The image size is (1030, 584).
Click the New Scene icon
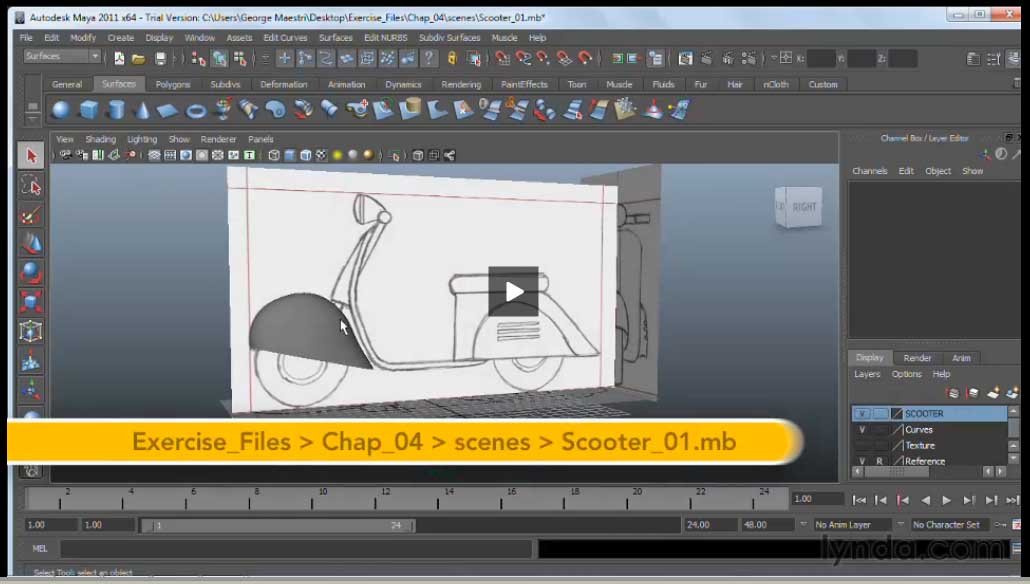[x=119, y=59]
